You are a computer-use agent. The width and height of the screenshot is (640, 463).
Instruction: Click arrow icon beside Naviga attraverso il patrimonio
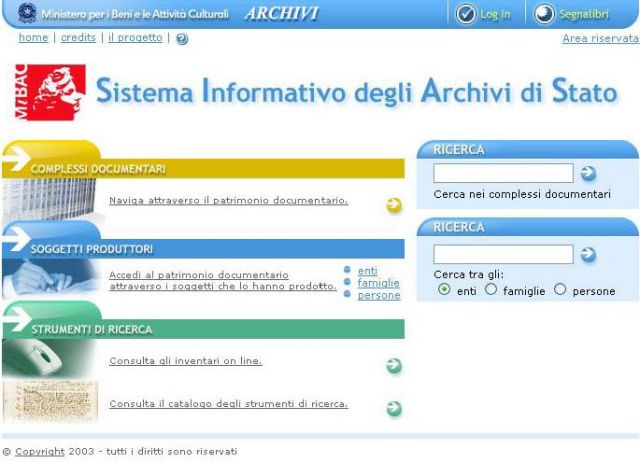point(394,205)
